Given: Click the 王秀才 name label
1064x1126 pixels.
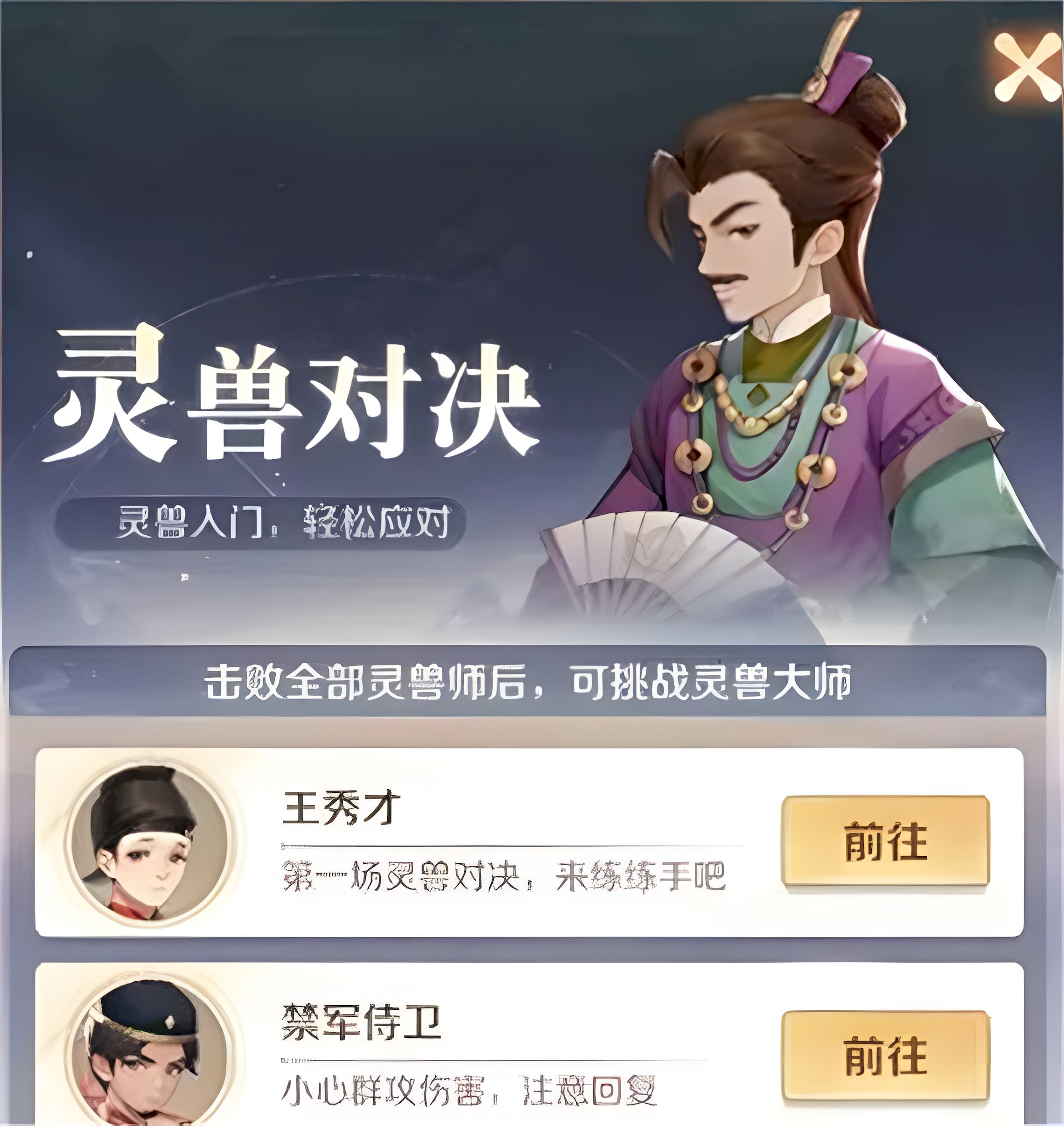Looking at the screenshot, I should pos(342,807).
